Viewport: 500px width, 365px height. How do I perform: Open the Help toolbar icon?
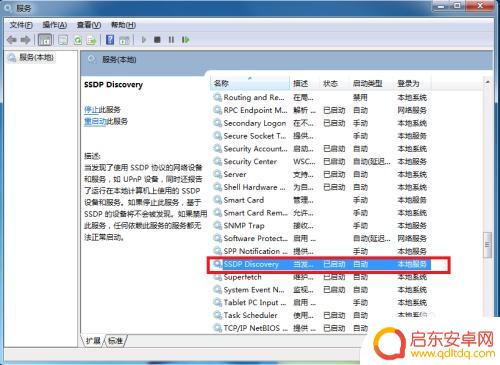coord(110,40)
